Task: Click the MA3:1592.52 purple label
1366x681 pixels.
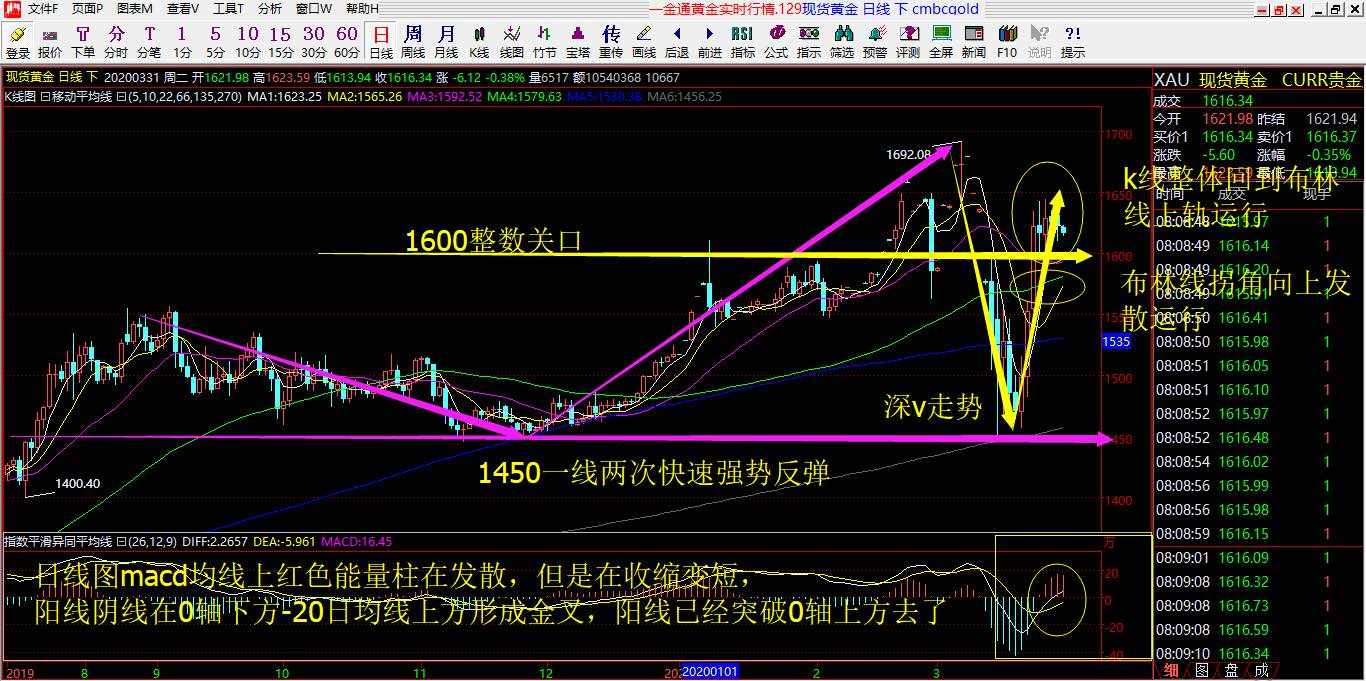Action: [x=445, y=97]
